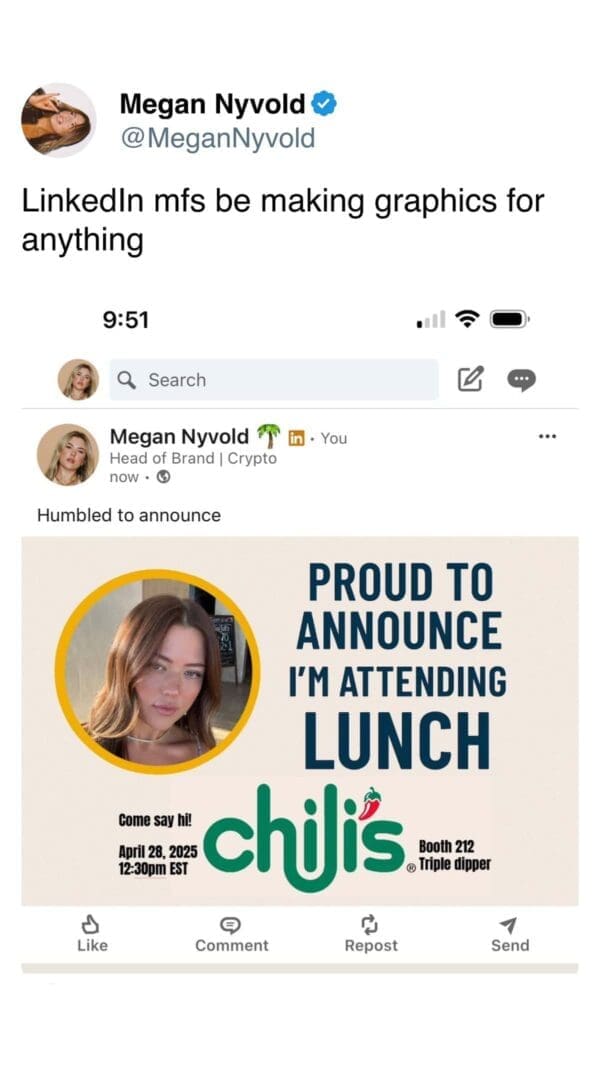Click the search magnifying glass icon
Image resolution: width=600 pixels, height=1067 pixels.
[x=127, y=380]
